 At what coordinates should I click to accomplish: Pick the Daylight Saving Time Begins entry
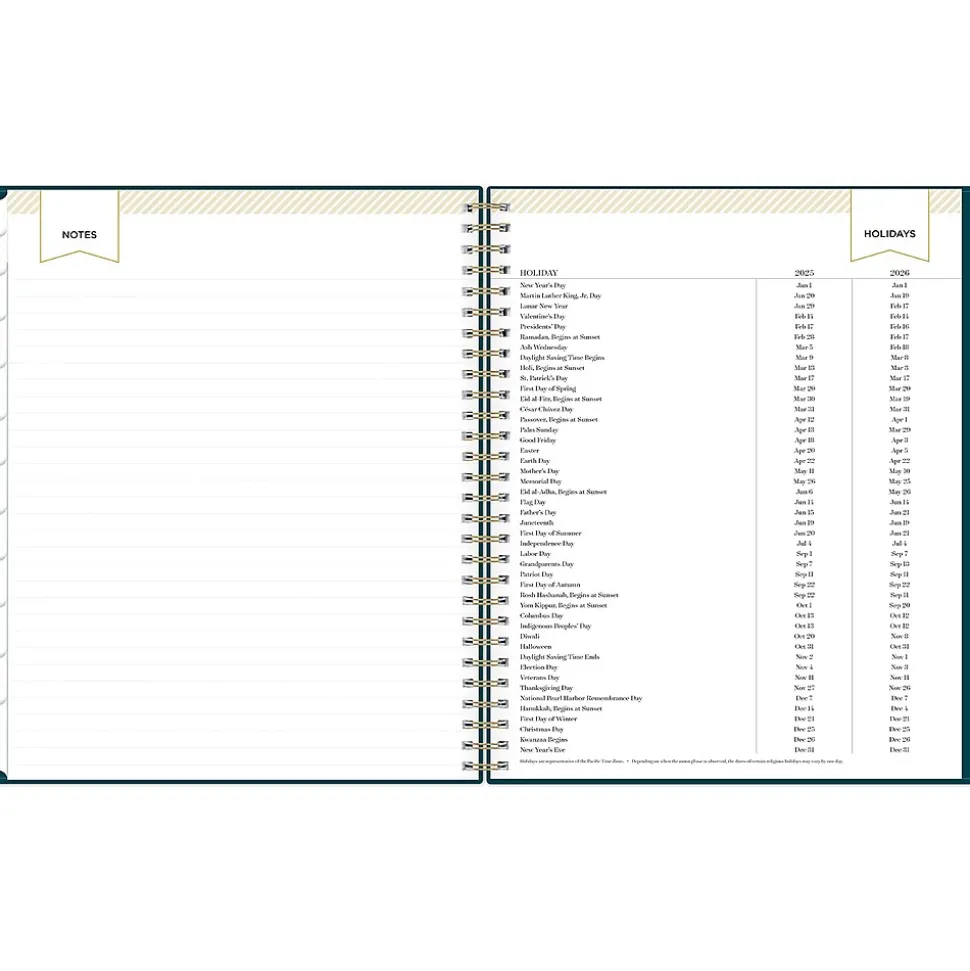(562, 357)
